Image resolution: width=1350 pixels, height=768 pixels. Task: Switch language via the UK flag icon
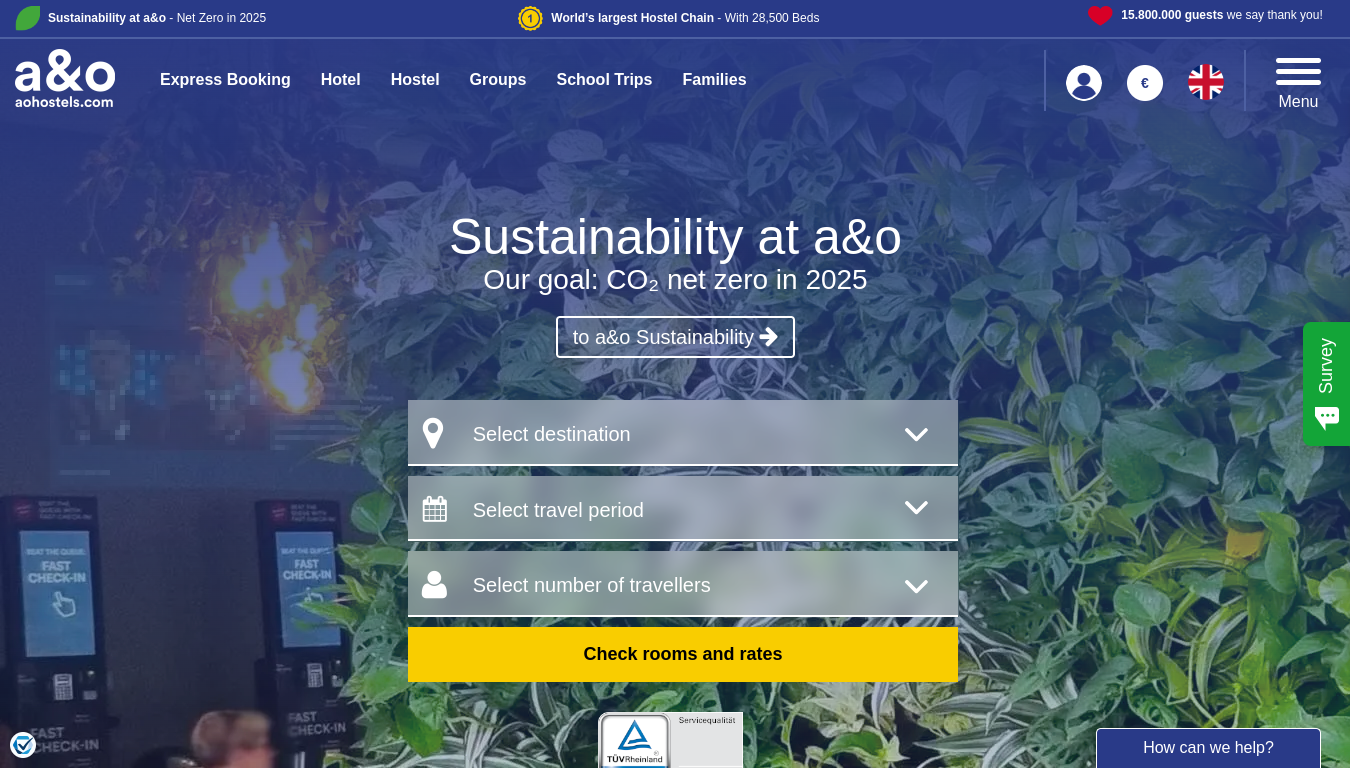coord(1206,82)
